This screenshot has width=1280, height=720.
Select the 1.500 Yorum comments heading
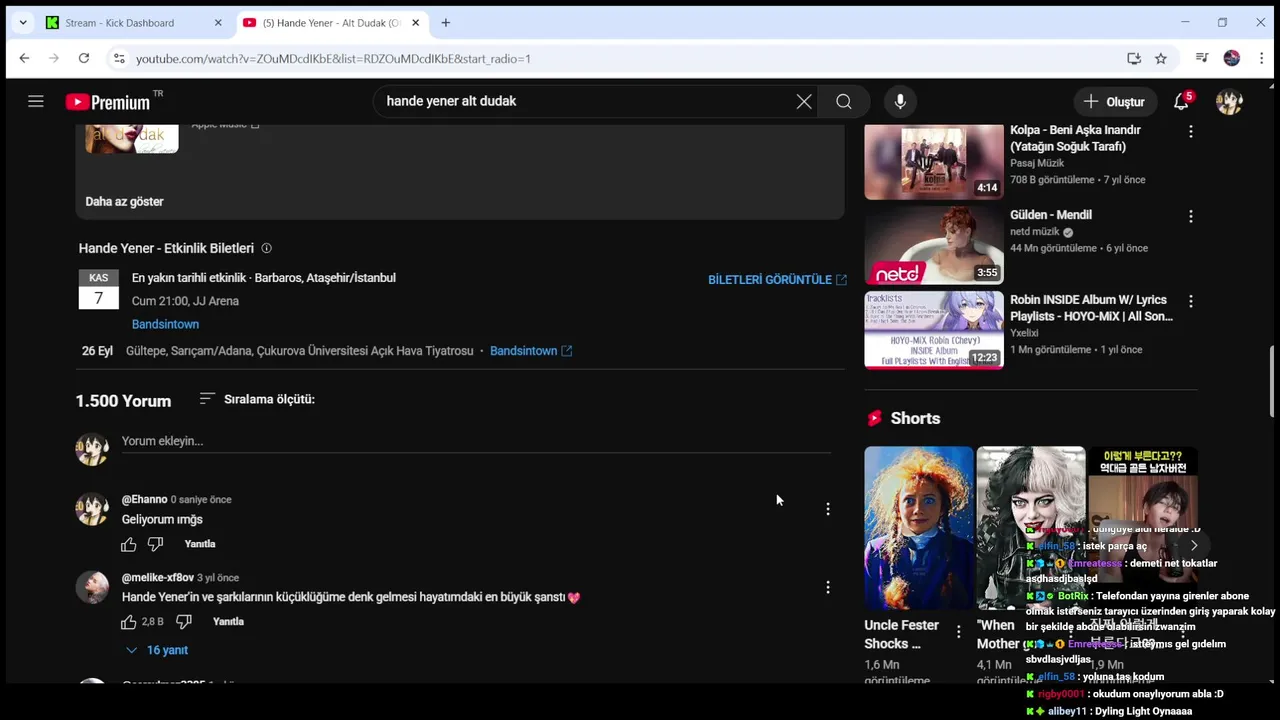[x=123, y=401]
